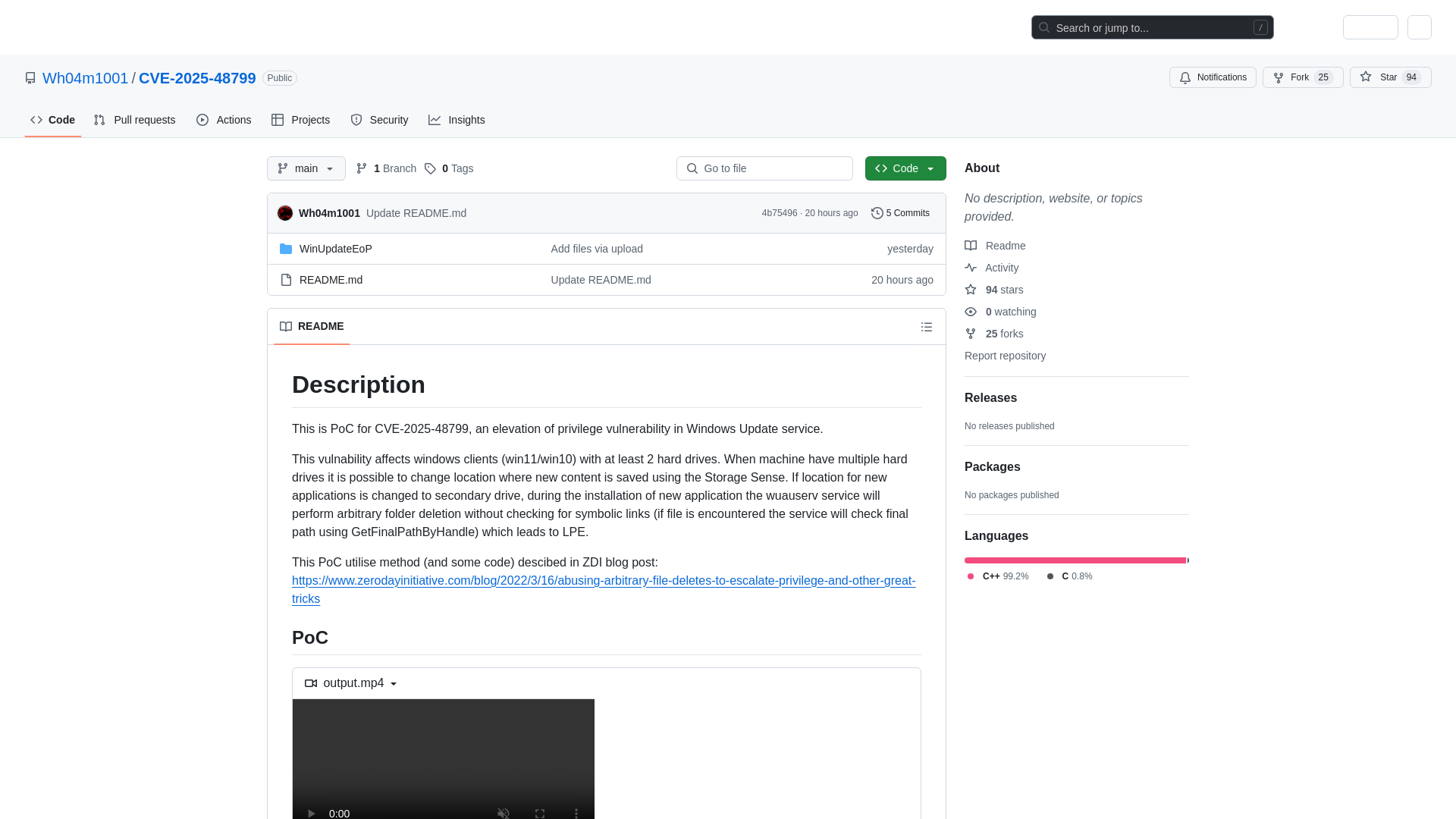Open the ZDI blog post link
The image size is (1456, 819).
click(x=604, y=589)
